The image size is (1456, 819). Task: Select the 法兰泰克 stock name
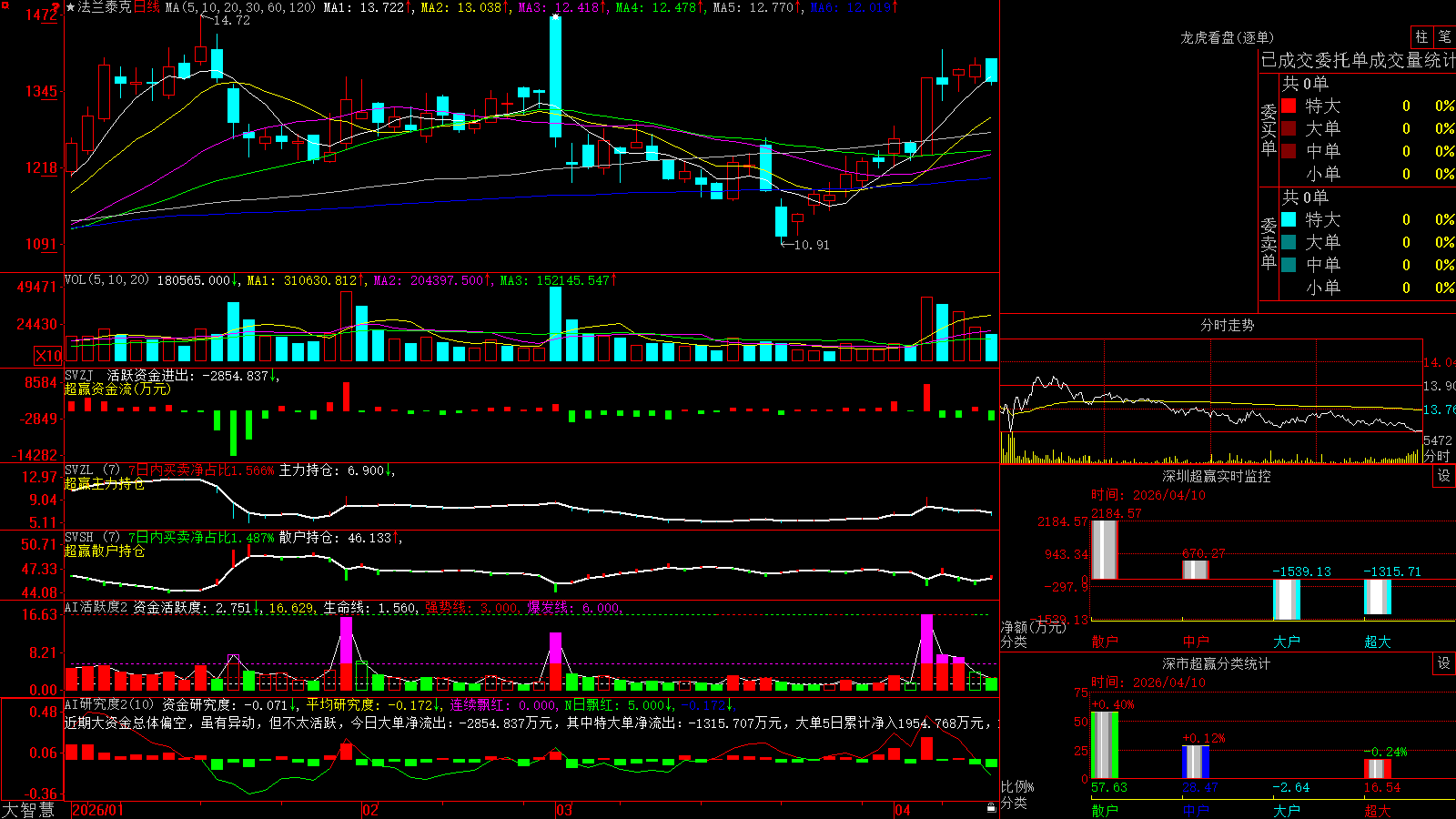(x=105, y=7)
